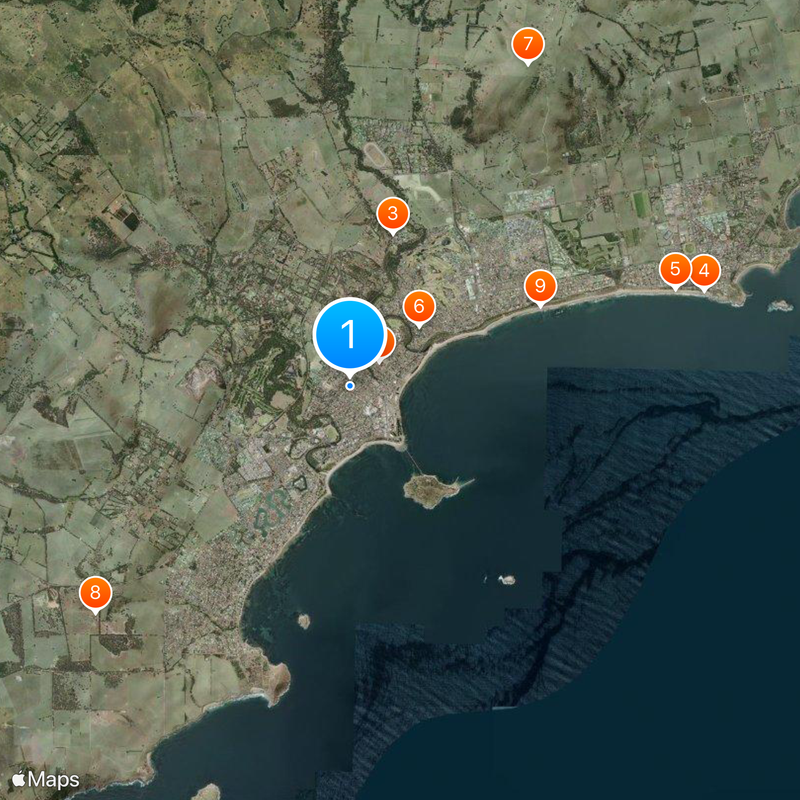Click the orange pin hidden behind marker 1
This screenshot has width=800, height=800.
tap(390, 343)
